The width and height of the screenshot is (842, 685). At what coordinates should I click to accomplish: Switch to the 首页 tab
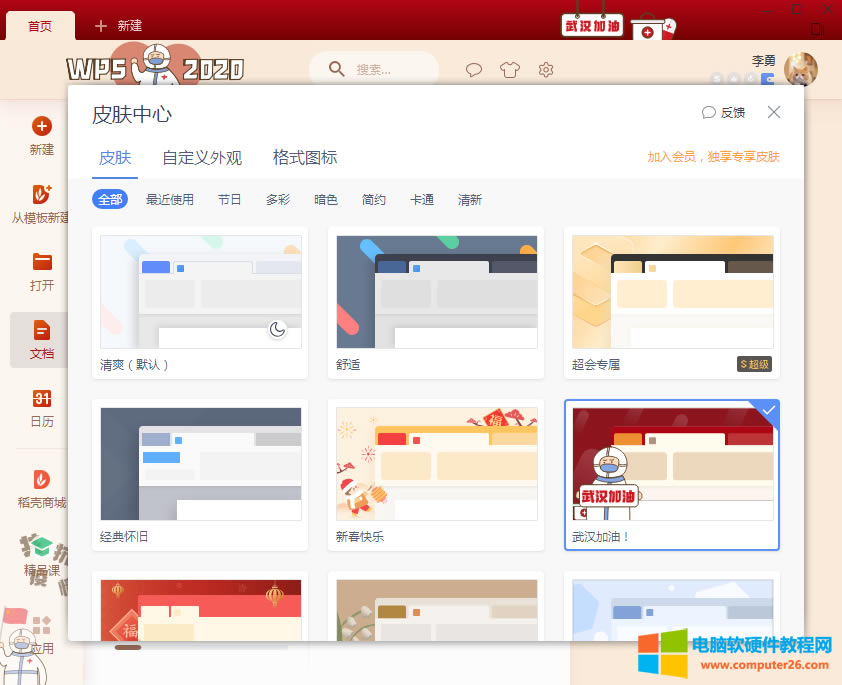40,26
